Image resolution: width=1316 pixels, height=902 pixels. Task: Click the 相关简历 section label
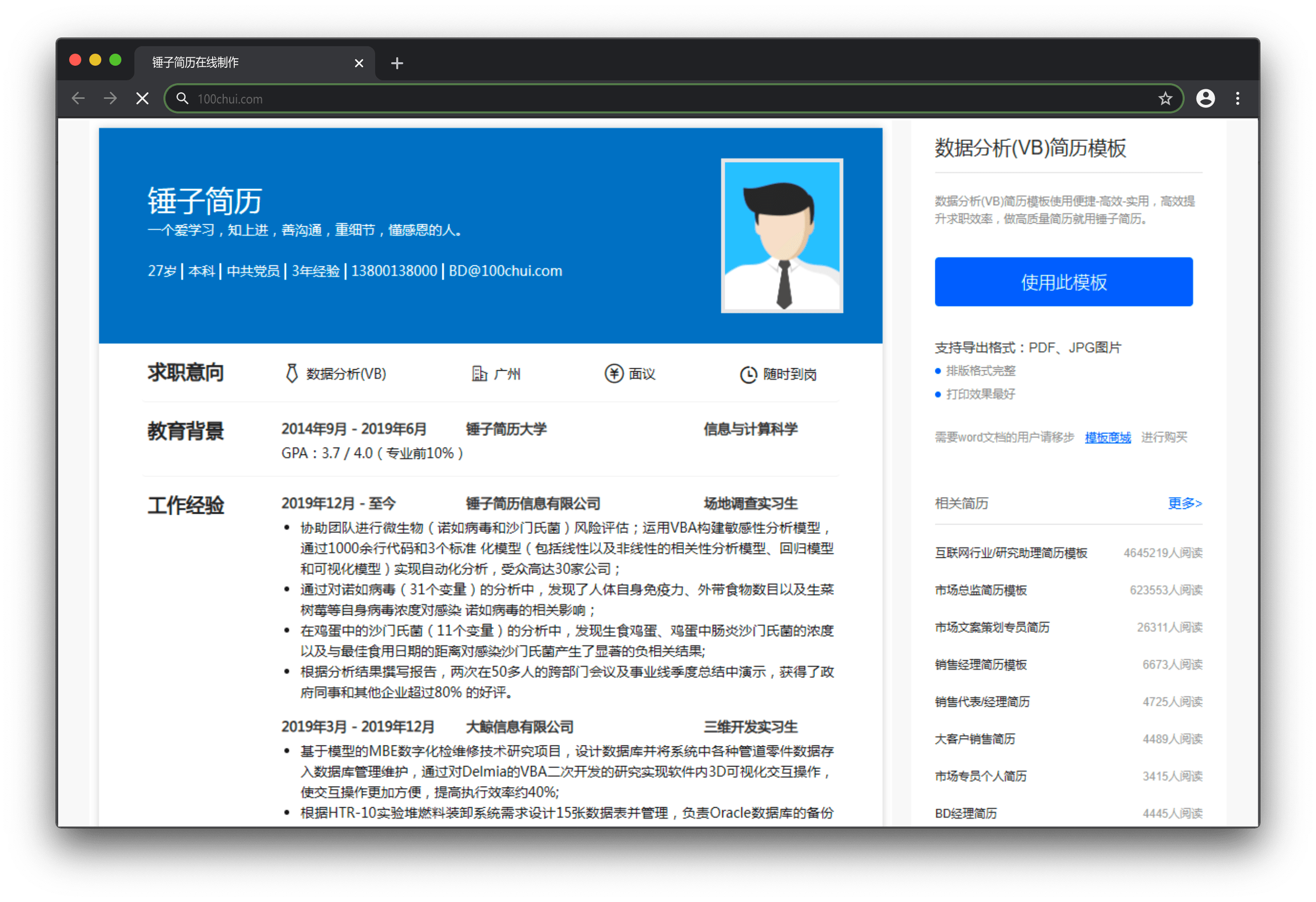[x=961, y=503]
